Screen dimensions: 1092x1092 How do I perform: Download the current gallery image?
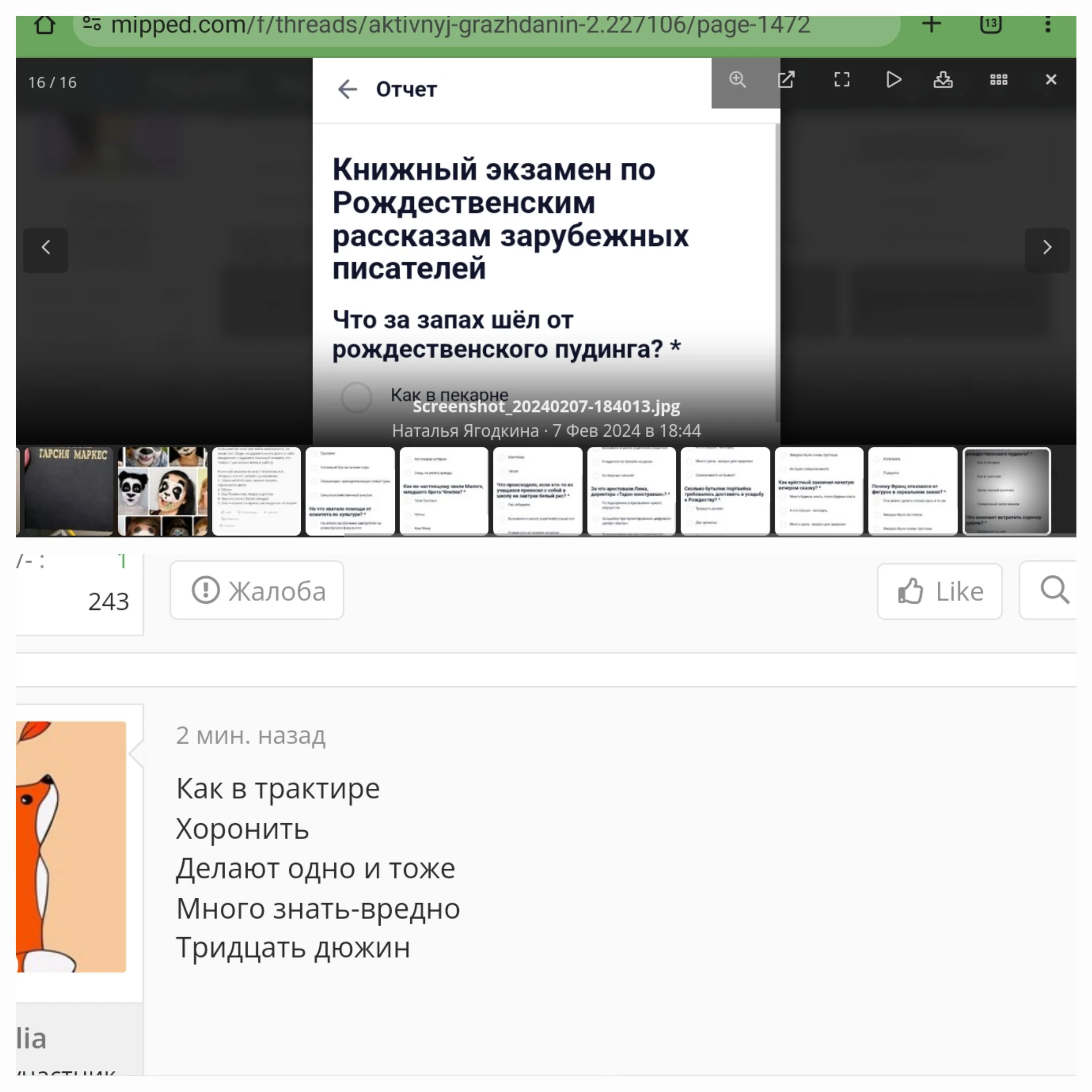(x=943, y=80)
